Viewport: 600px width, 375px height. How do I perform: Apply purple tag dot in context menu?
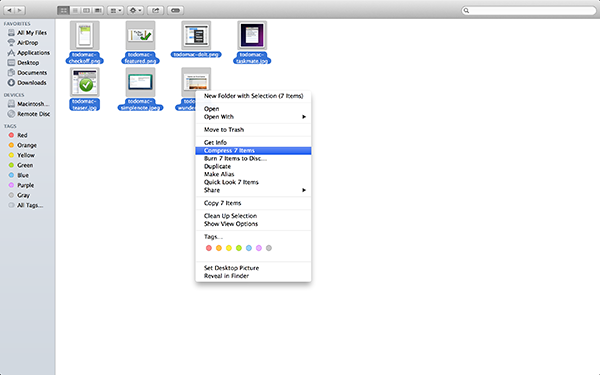[x=259, y=248]
